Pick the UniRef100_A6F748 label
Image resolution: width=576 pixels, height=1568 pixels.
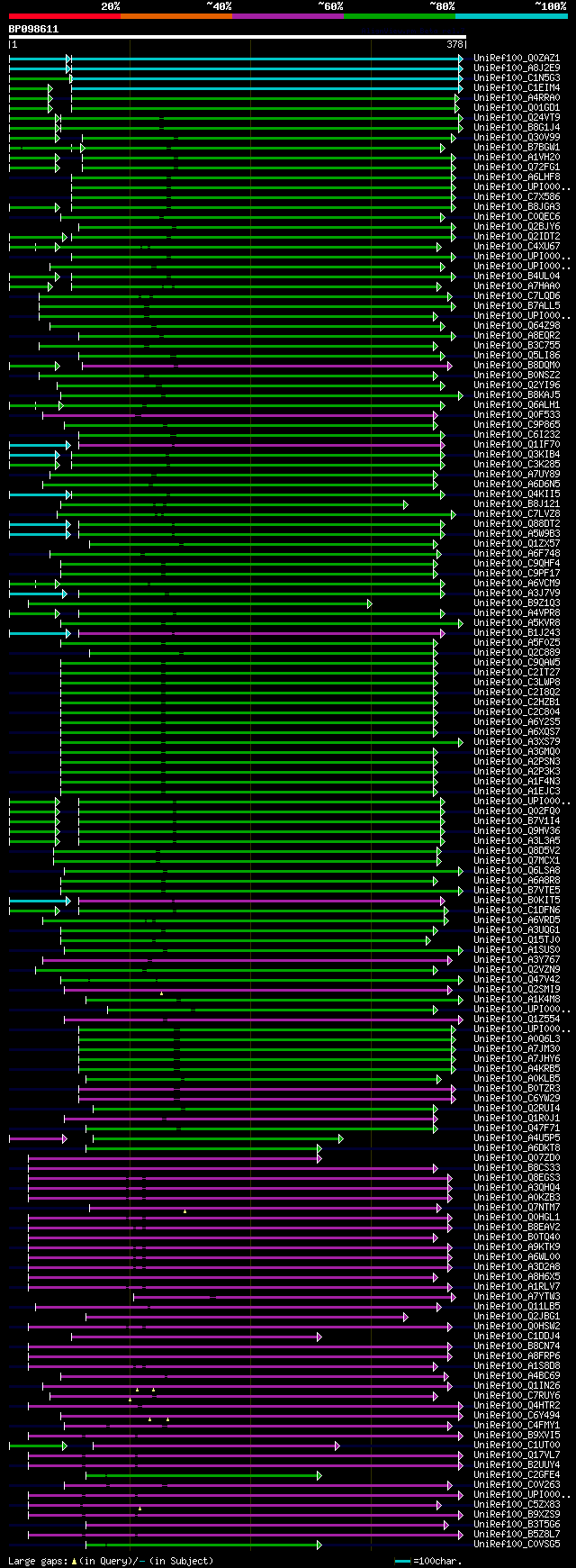point(517,553)
